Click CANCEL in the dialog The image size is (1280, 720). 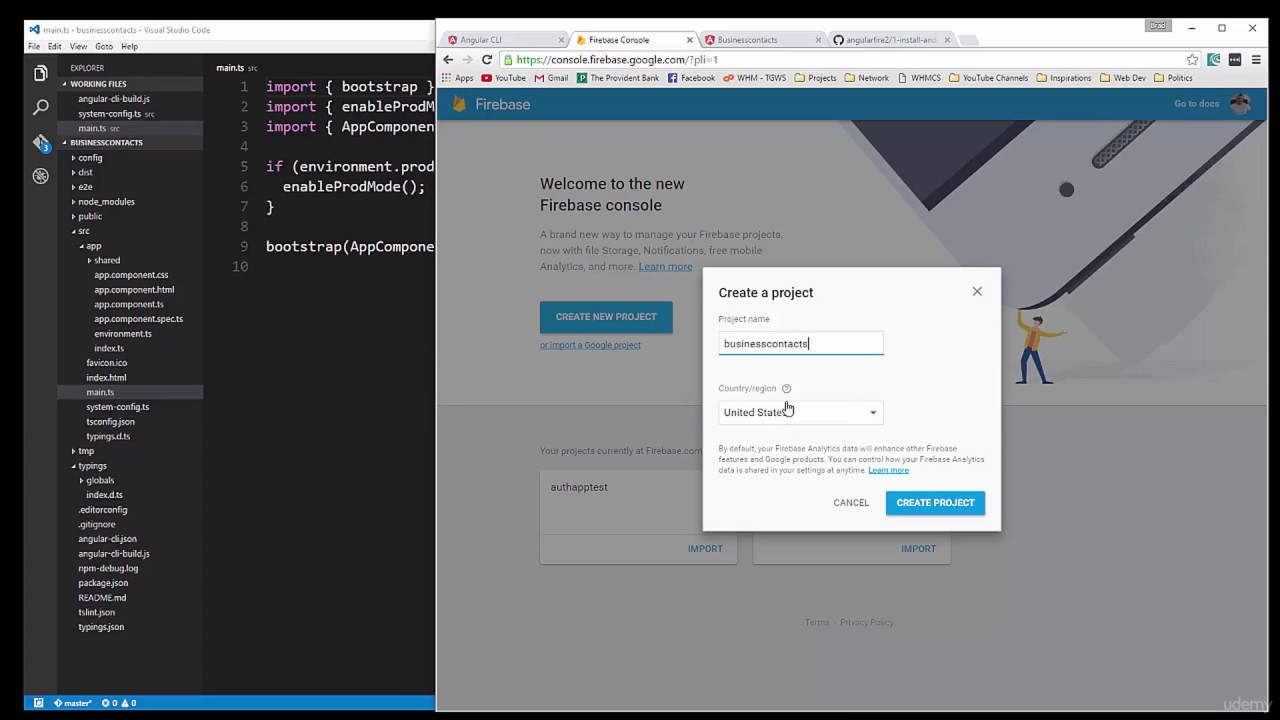coord(851,503)
